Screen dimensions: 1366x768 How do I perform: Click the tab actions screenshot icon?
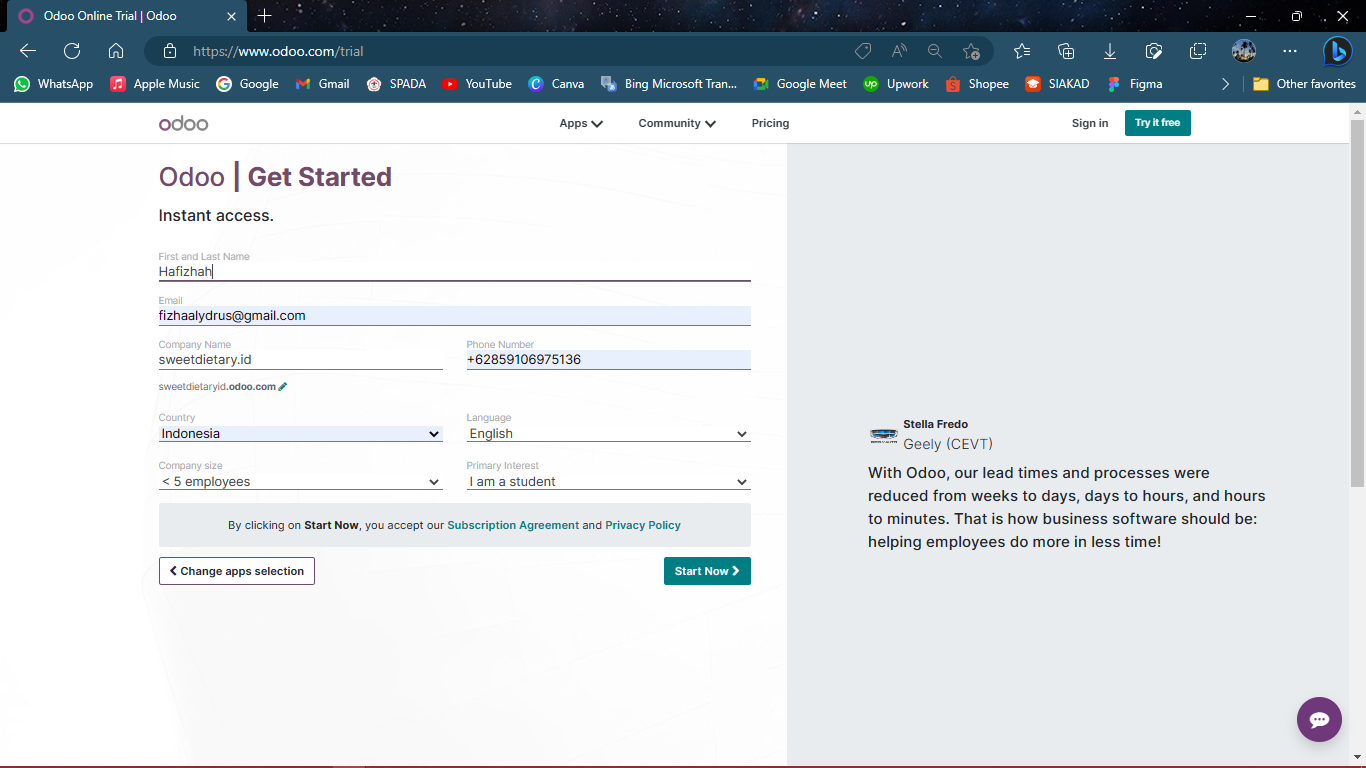[x=1198, y=51]
